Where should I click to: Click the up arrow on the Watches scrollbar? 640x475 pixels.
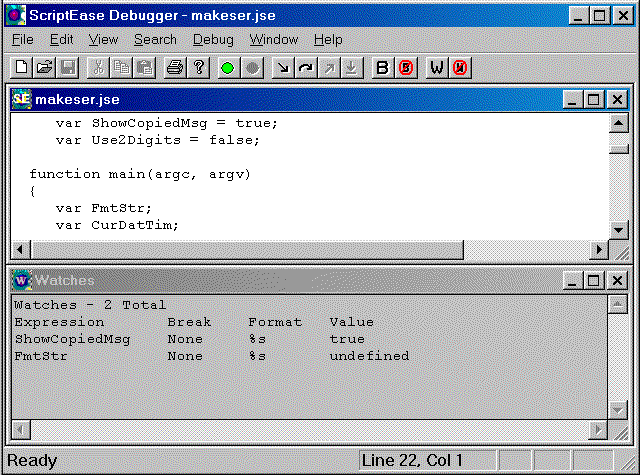(x=618, y=304)
